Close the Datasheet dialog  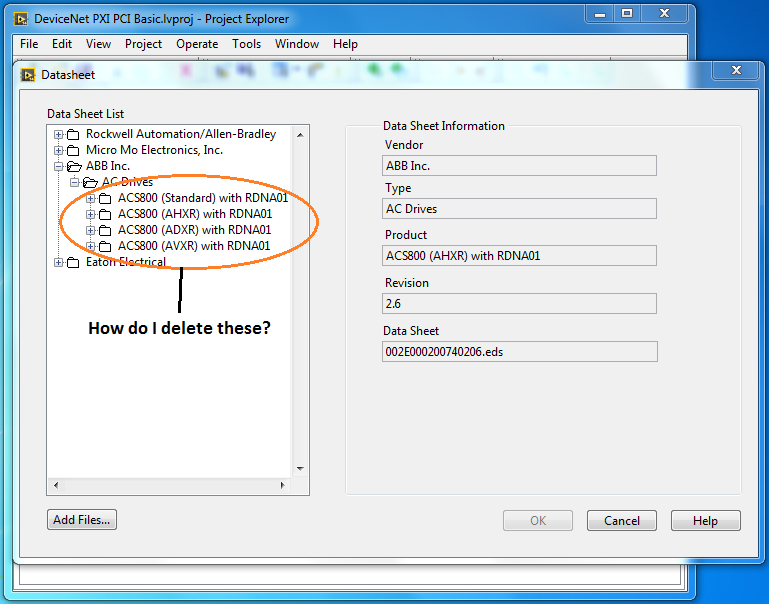tap(736, 71)
